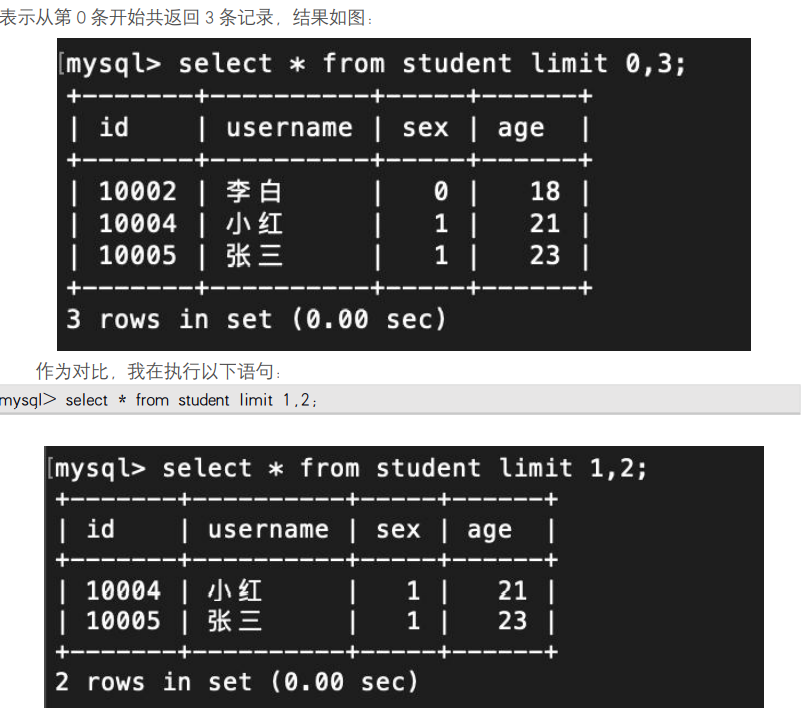Click 张三 in the first result table
The width and height of the screenshot is (804, 708).
tap(254, 255)
